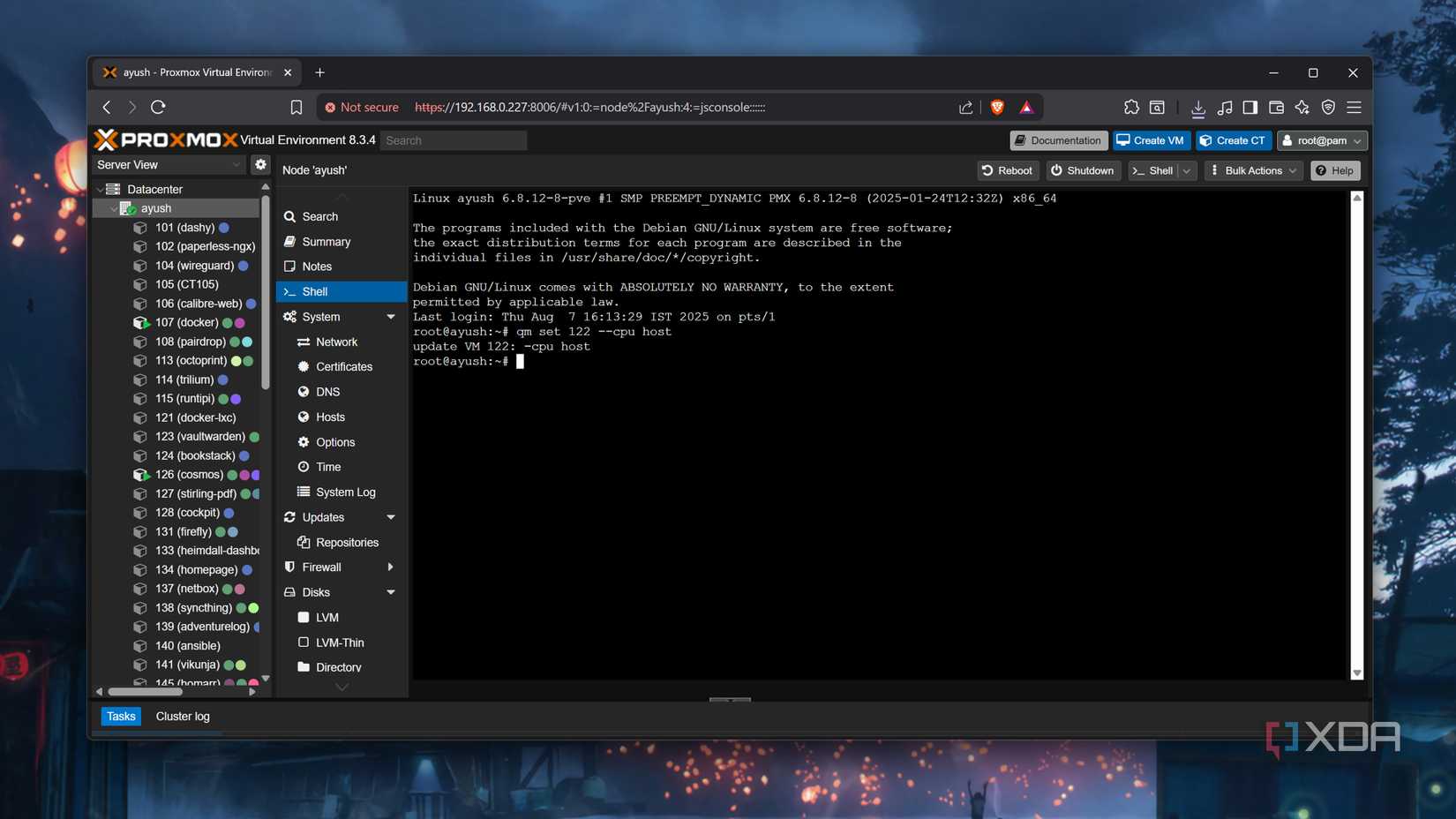Expand the System section chevron
The width and height of the screenshot is (1456, 819).
click(391, 317)
